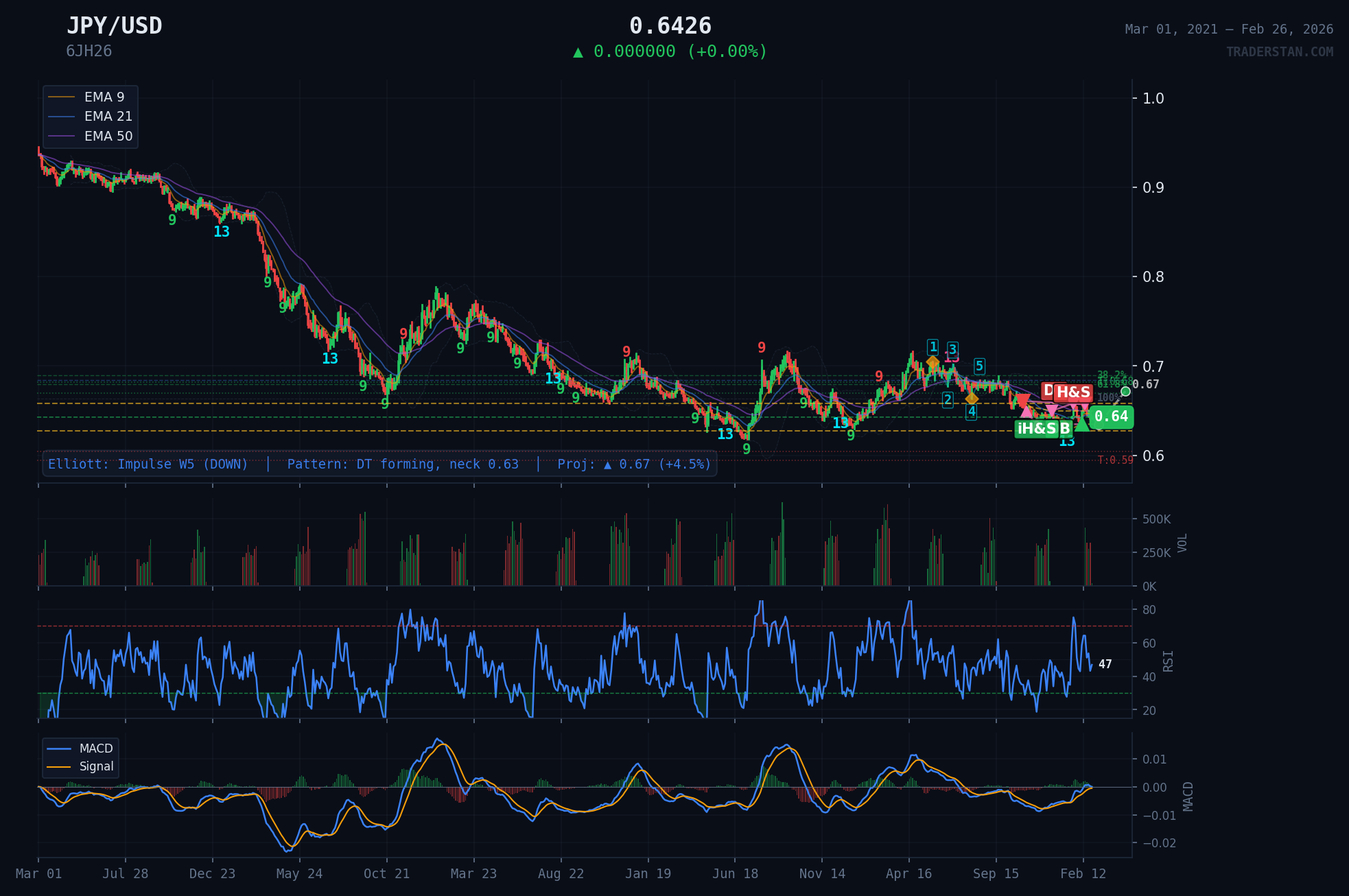Click the red H&S pattern badge
This screenshot has width=1349, height=896.
pyautogui.click(x=1072, y=392)
